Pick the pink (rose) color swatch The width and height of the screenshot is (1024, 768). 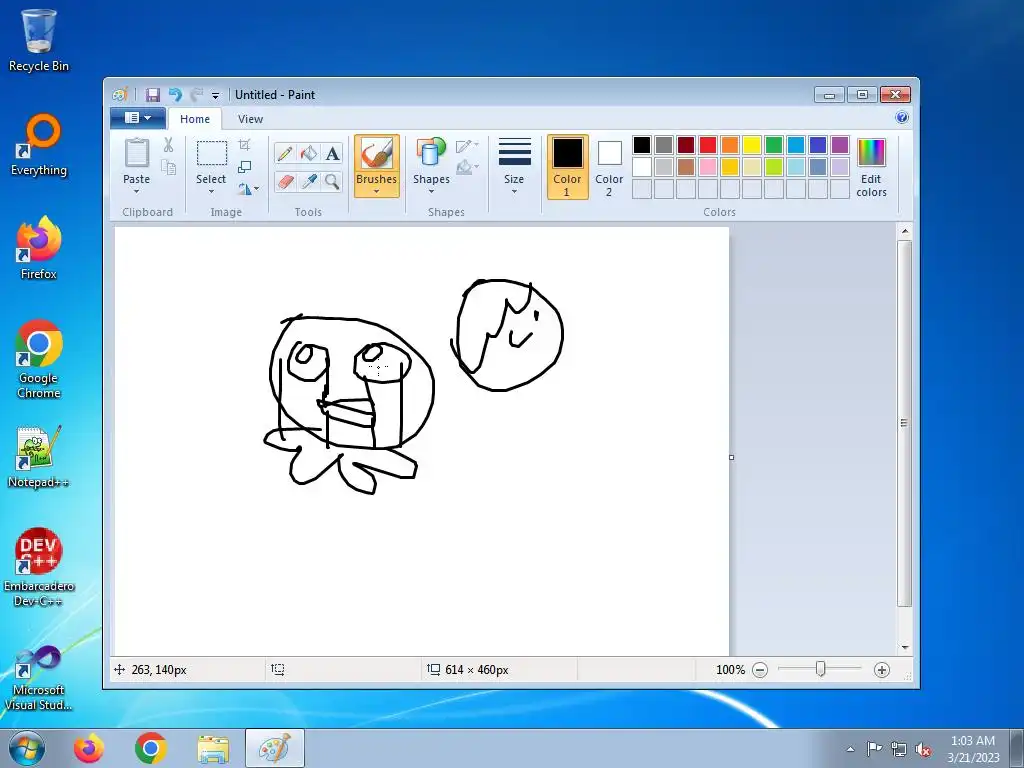click(x=708, y=167)
